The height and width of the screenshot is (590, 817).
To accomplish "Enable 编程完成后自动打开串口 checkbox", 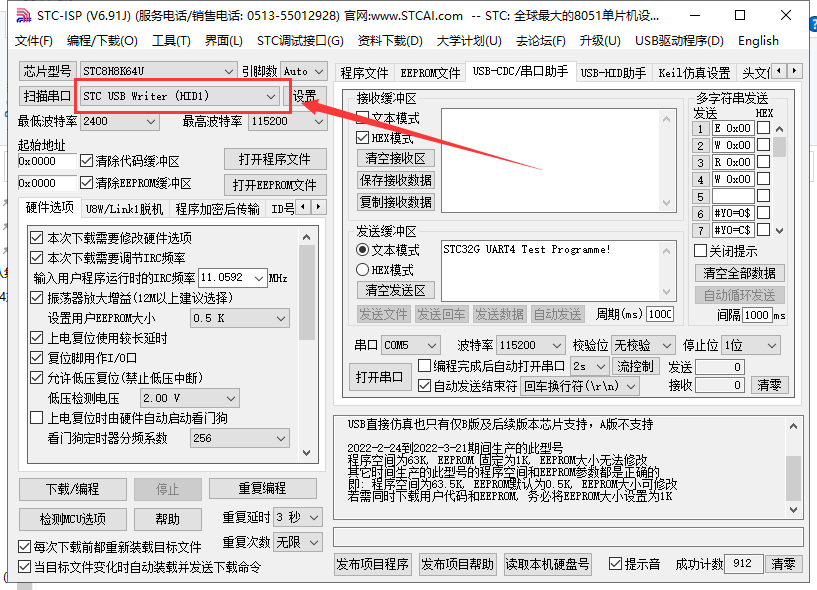I will (425, 366).
